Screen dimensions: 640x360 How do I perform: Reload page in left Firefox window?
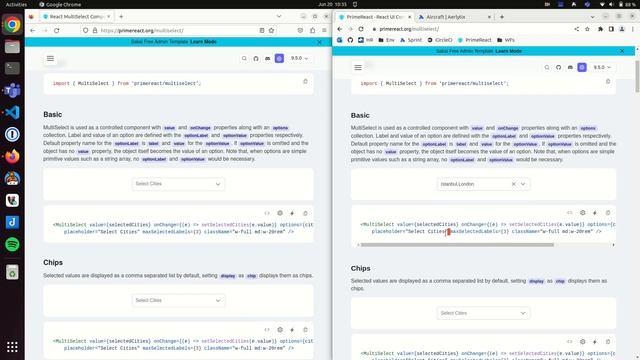(x=57, y=31)
